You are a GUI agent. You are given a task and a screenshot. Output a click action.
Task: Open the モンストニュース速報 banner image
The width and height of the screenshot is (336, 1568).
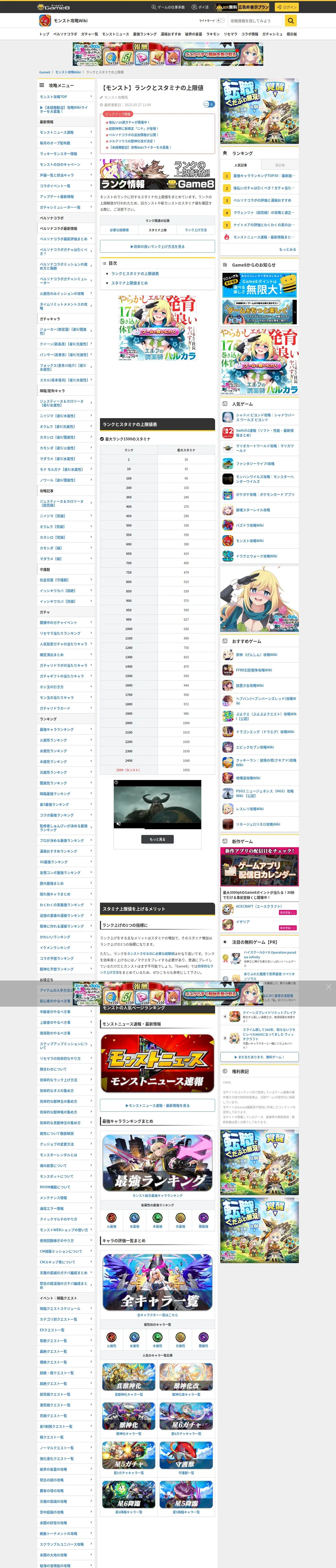[x=157, y=1063]
